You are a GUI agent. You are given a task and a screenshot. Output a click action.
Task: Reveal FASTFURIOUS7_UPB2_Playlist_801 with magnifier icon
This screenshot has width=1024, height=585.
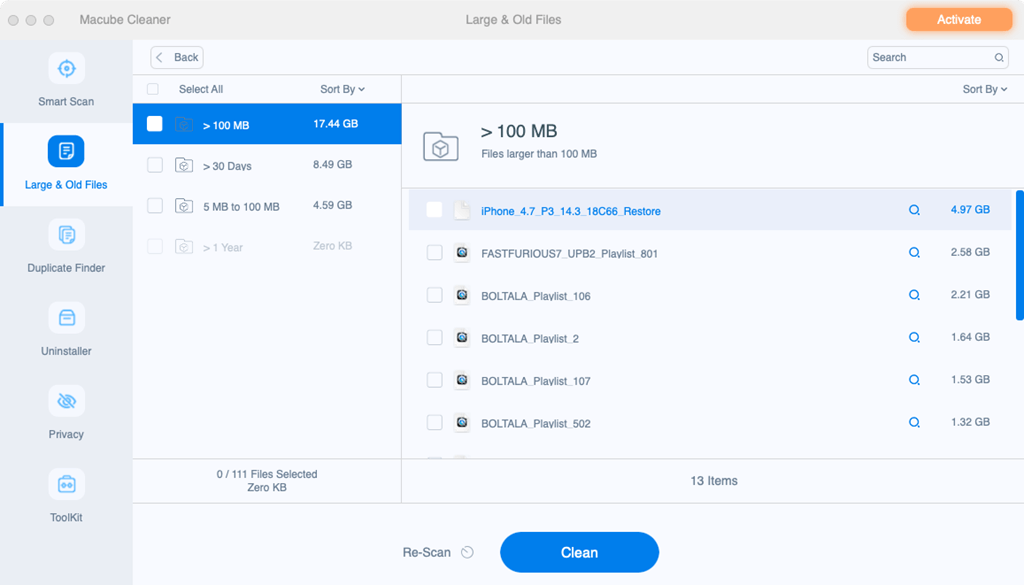pos(914,253)
